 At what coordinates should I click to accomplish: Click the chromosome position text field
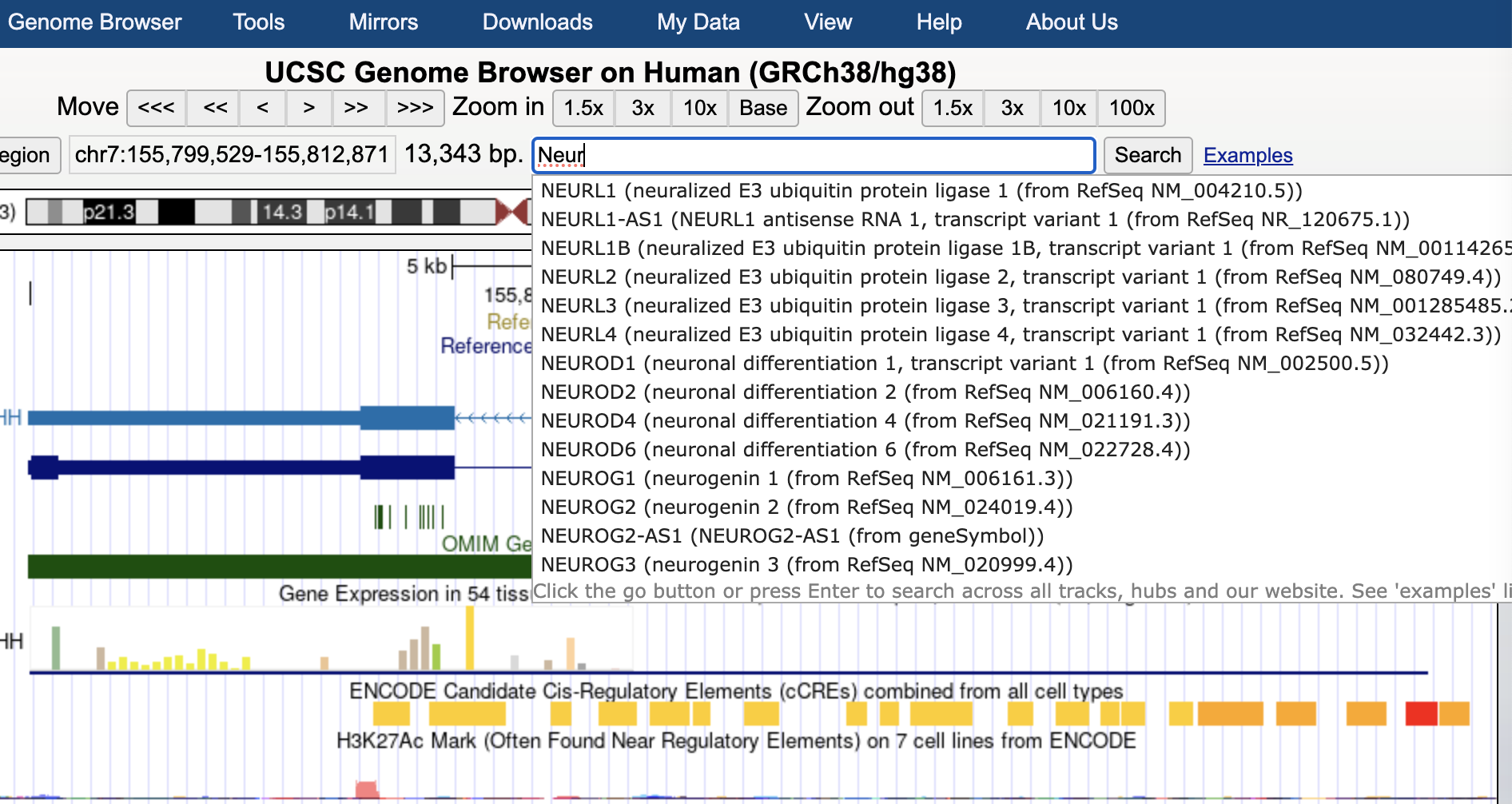(x=232, y=154)
